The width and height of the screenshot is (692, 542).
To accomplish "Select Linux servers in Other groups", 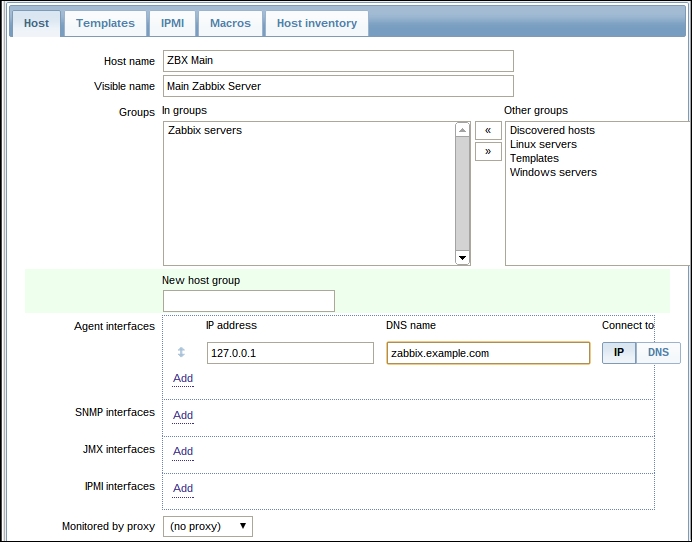I will click(543, 144).
